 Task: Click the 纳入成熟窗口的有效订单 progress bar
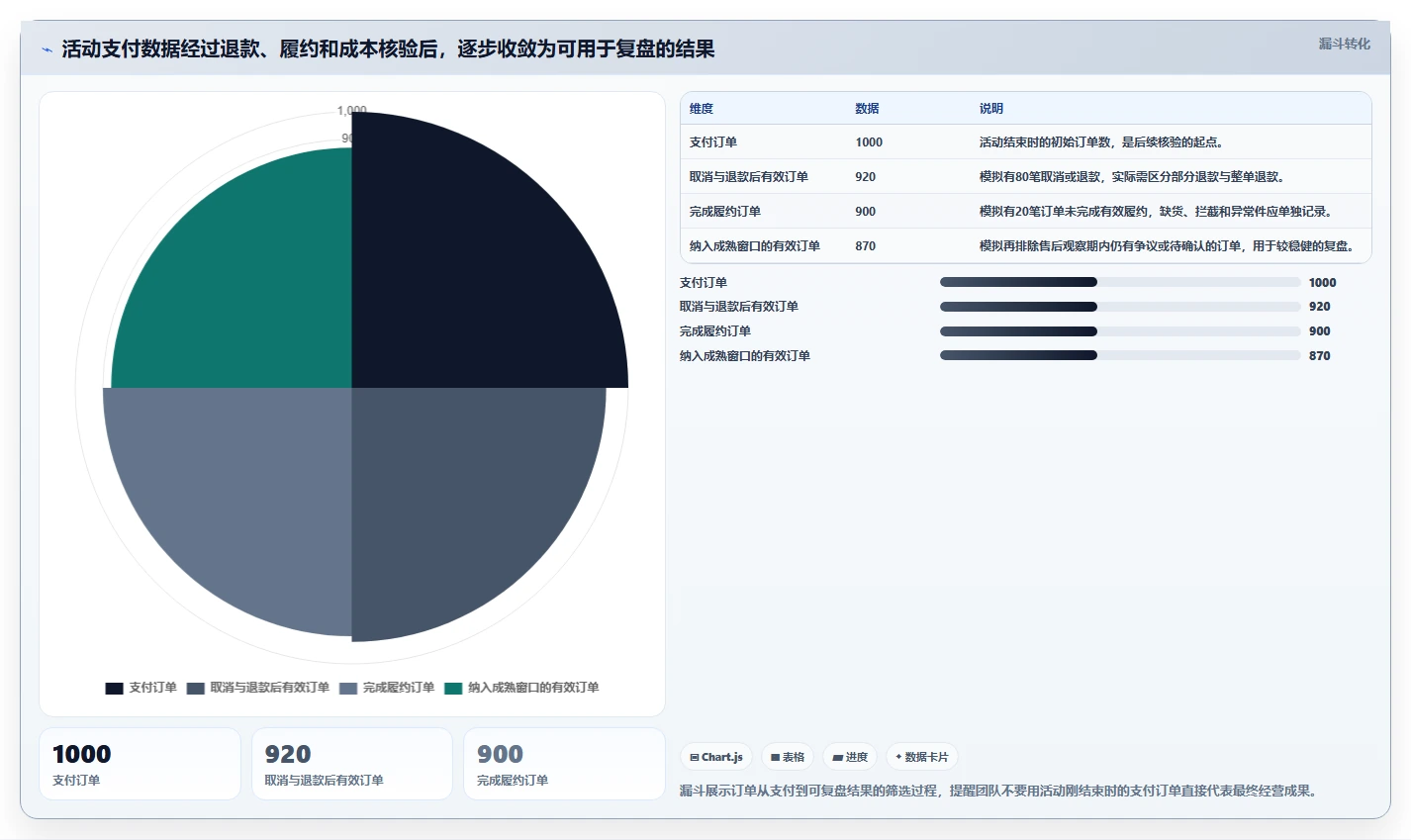1120,356
